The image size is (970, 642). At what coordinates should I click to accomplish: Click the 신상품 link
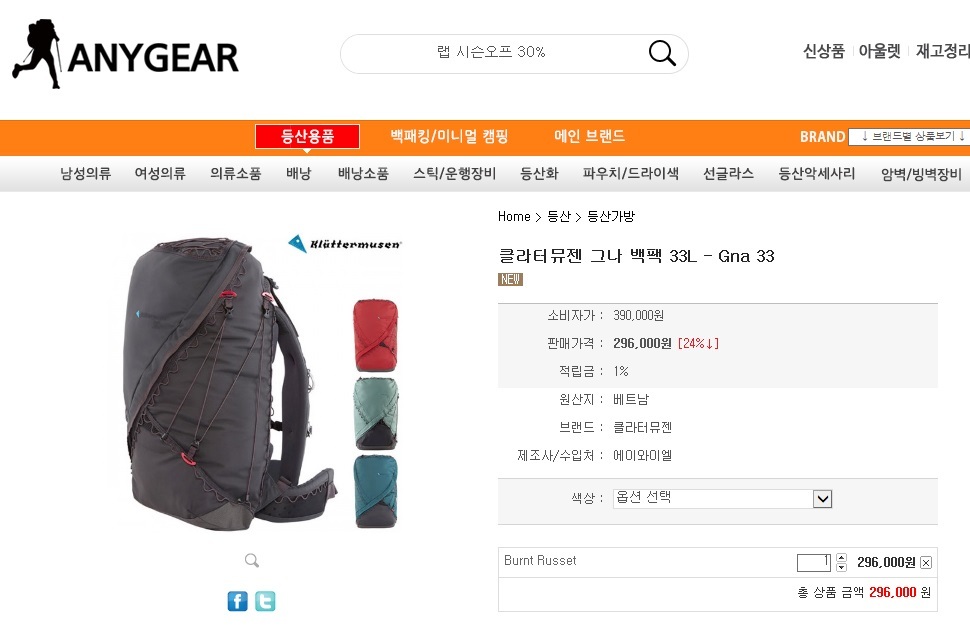coord(823,51)
